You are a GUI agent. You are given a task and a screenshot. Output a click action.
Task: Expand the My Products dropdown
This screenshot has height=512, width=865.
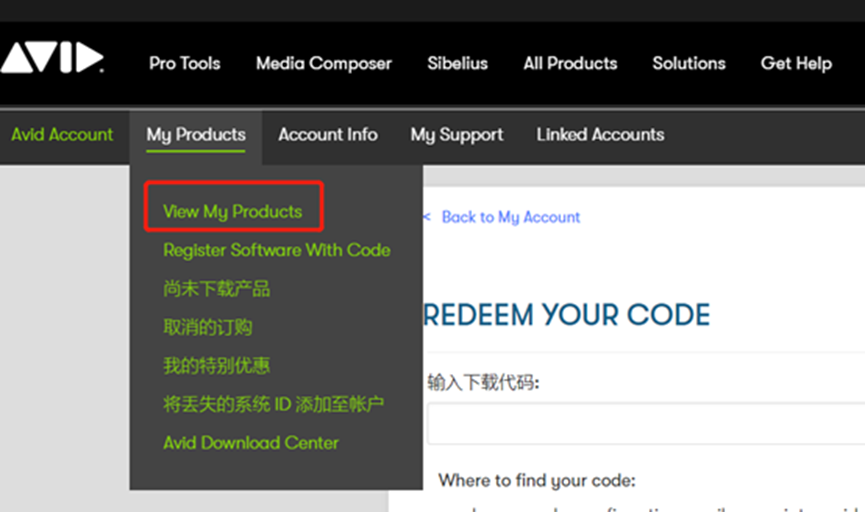coord(196,134)
